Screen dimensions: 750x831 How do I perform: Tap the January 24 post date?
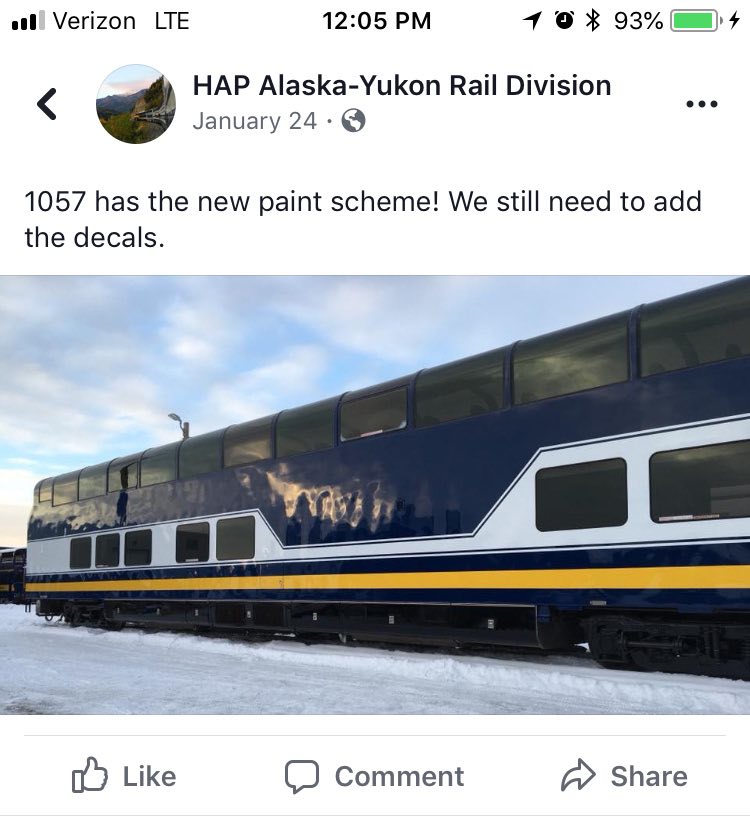point(254,121)
